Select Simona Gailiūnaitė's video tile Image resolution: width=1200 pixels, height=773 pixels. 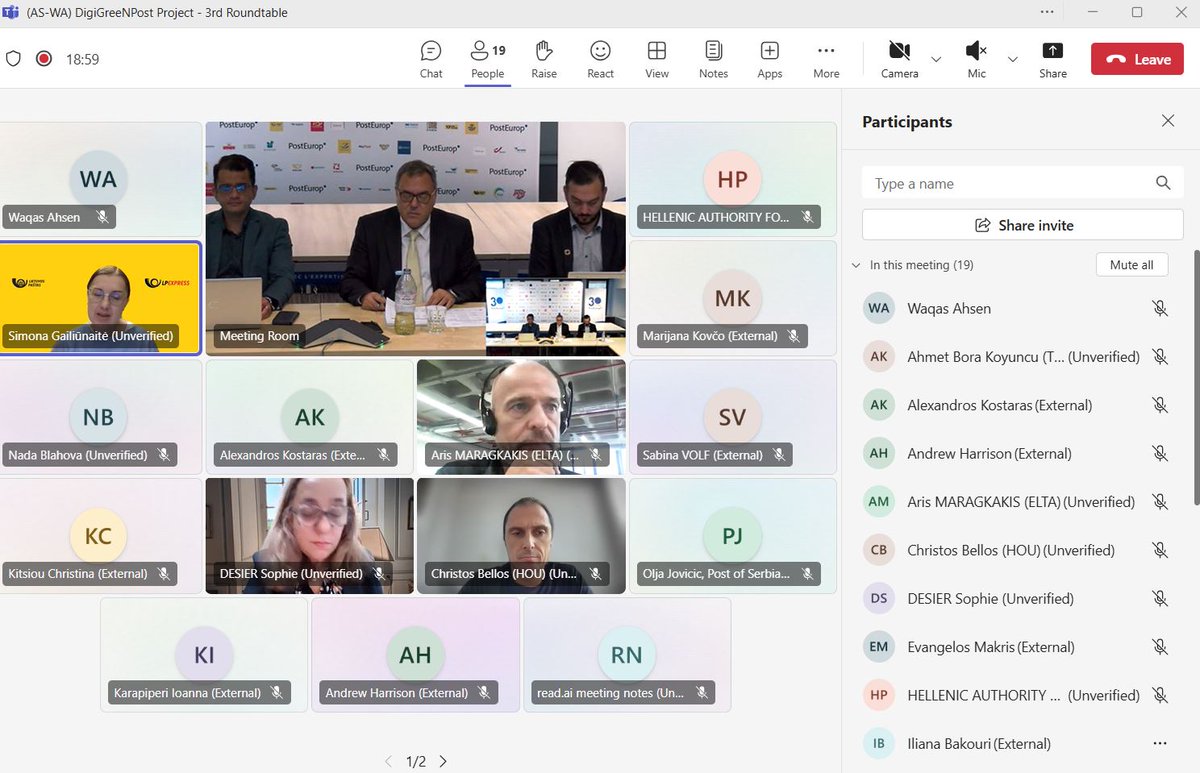pos(100,297)
